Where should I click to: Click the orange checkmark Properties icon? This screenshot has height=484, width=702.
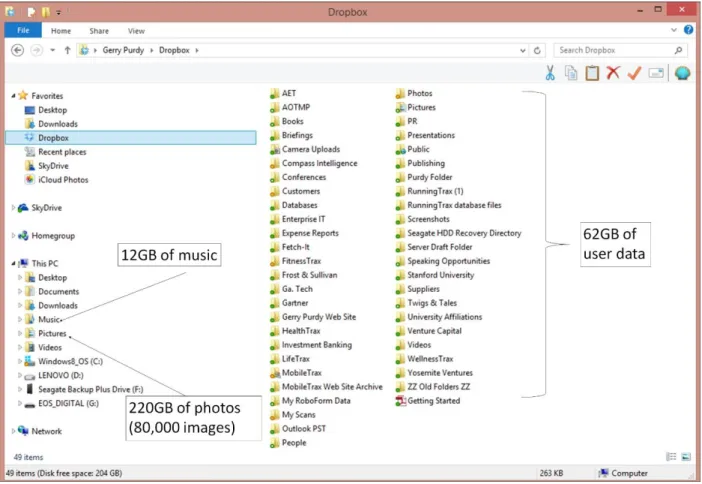(634, 73)
